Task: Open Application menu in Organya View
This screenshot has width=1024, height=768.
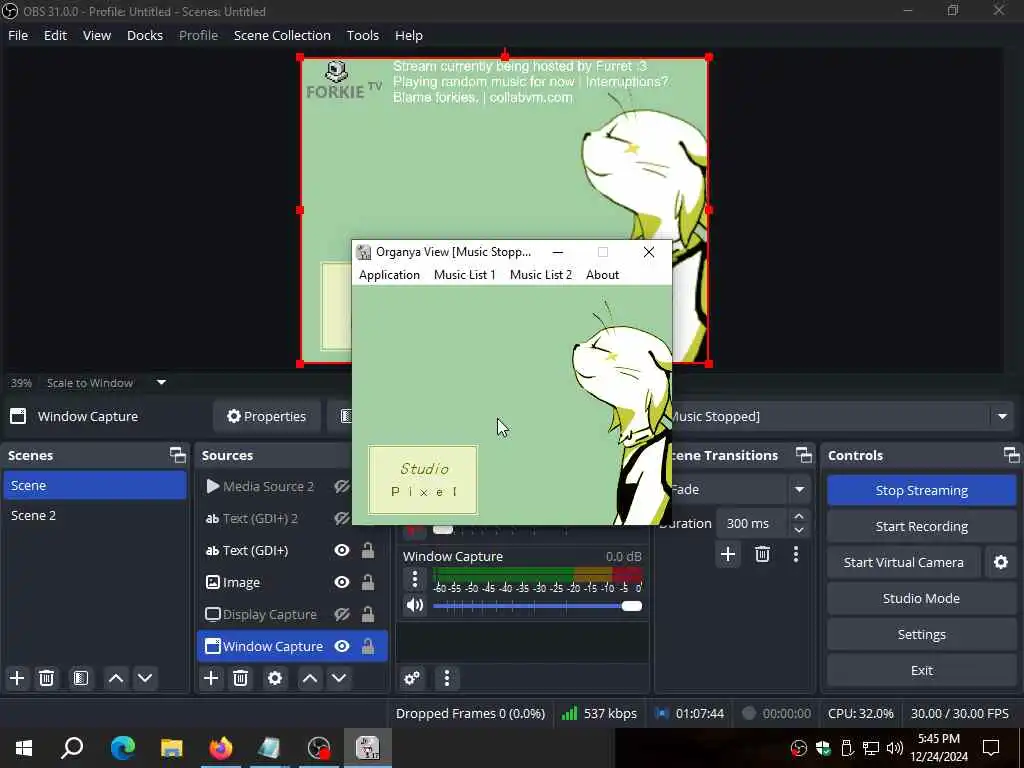Action: point(389,275)
